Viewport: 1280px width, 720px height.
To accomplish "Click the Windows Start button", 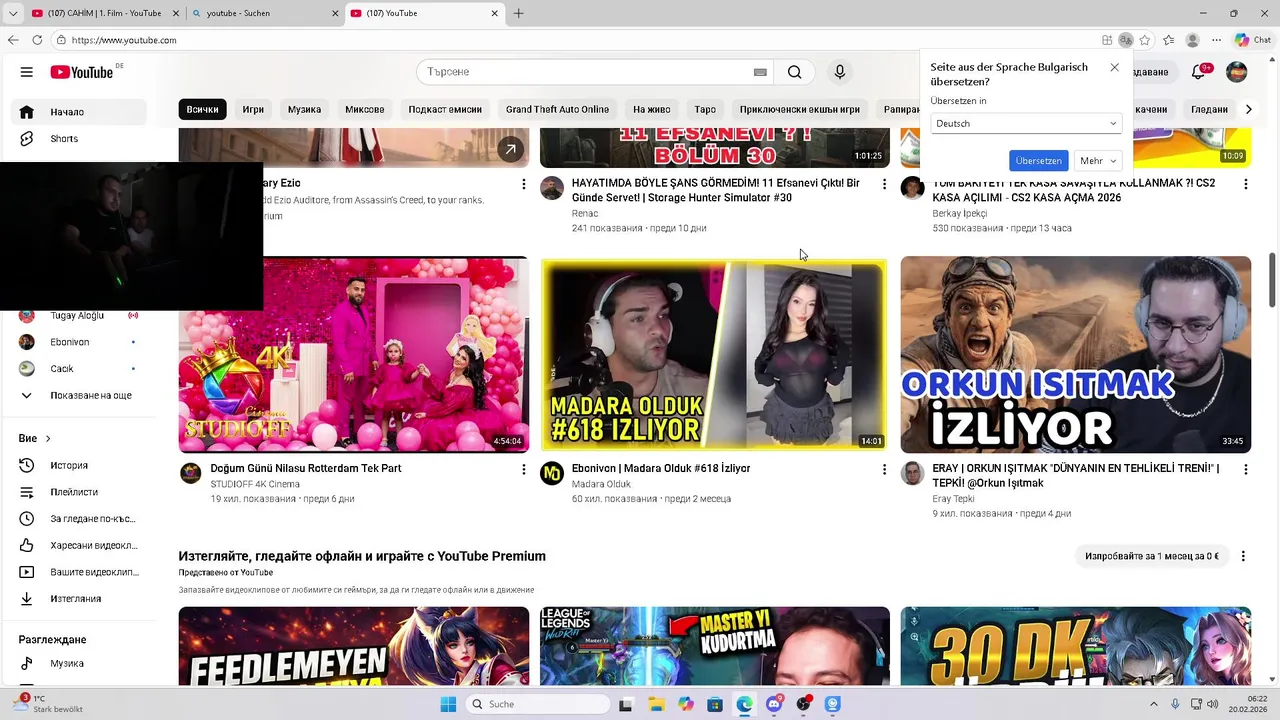I will click(x=448, y=704).
